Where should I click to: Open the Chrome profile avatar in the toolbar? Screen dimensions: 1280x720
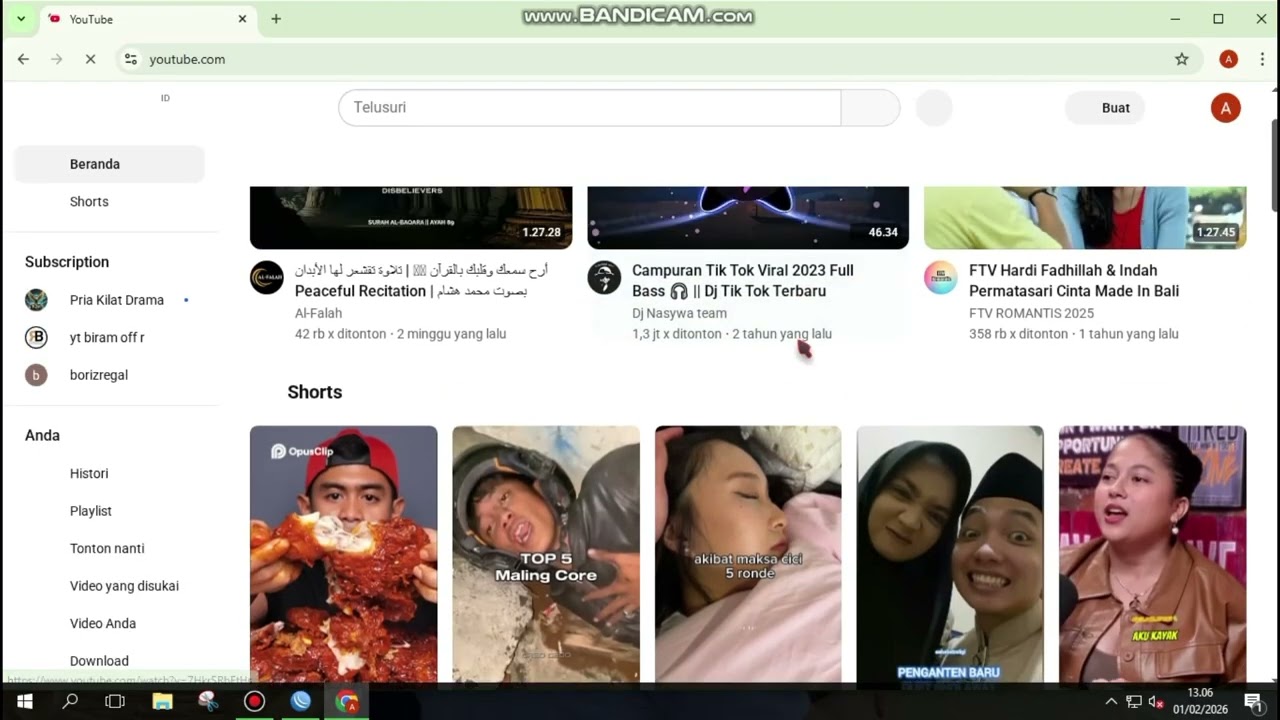1229,59
